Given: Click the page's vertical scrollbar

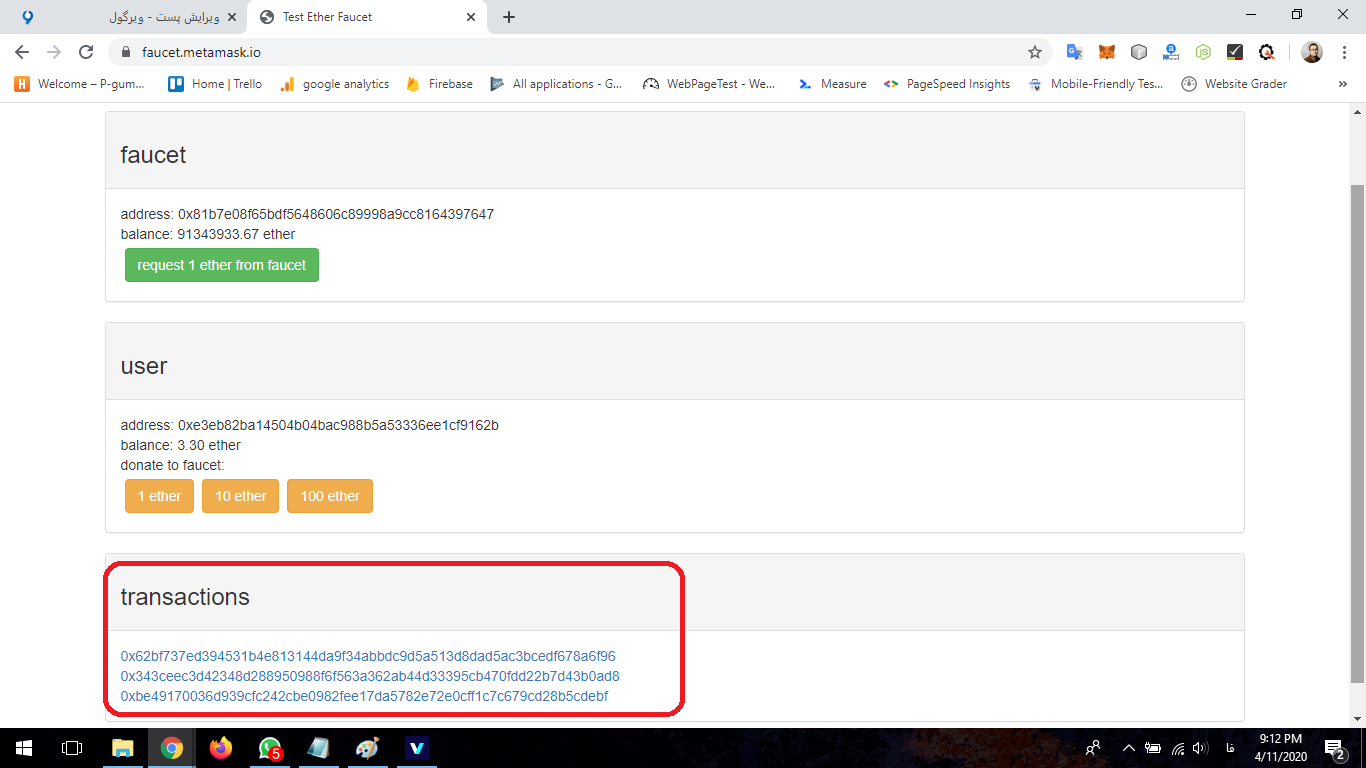Looking at the screenshot, I should [1357, 430].
